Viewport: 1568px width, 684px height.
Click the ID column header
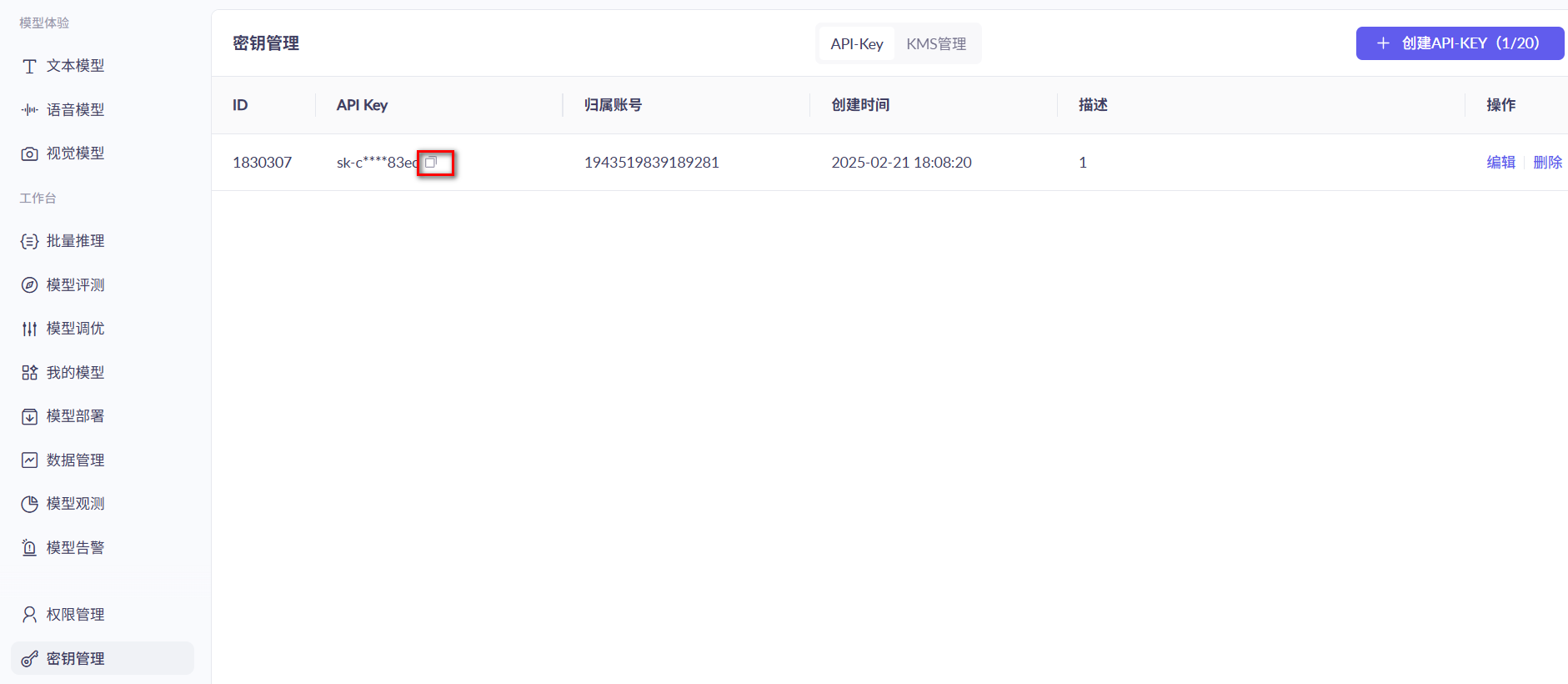point(240,105)
